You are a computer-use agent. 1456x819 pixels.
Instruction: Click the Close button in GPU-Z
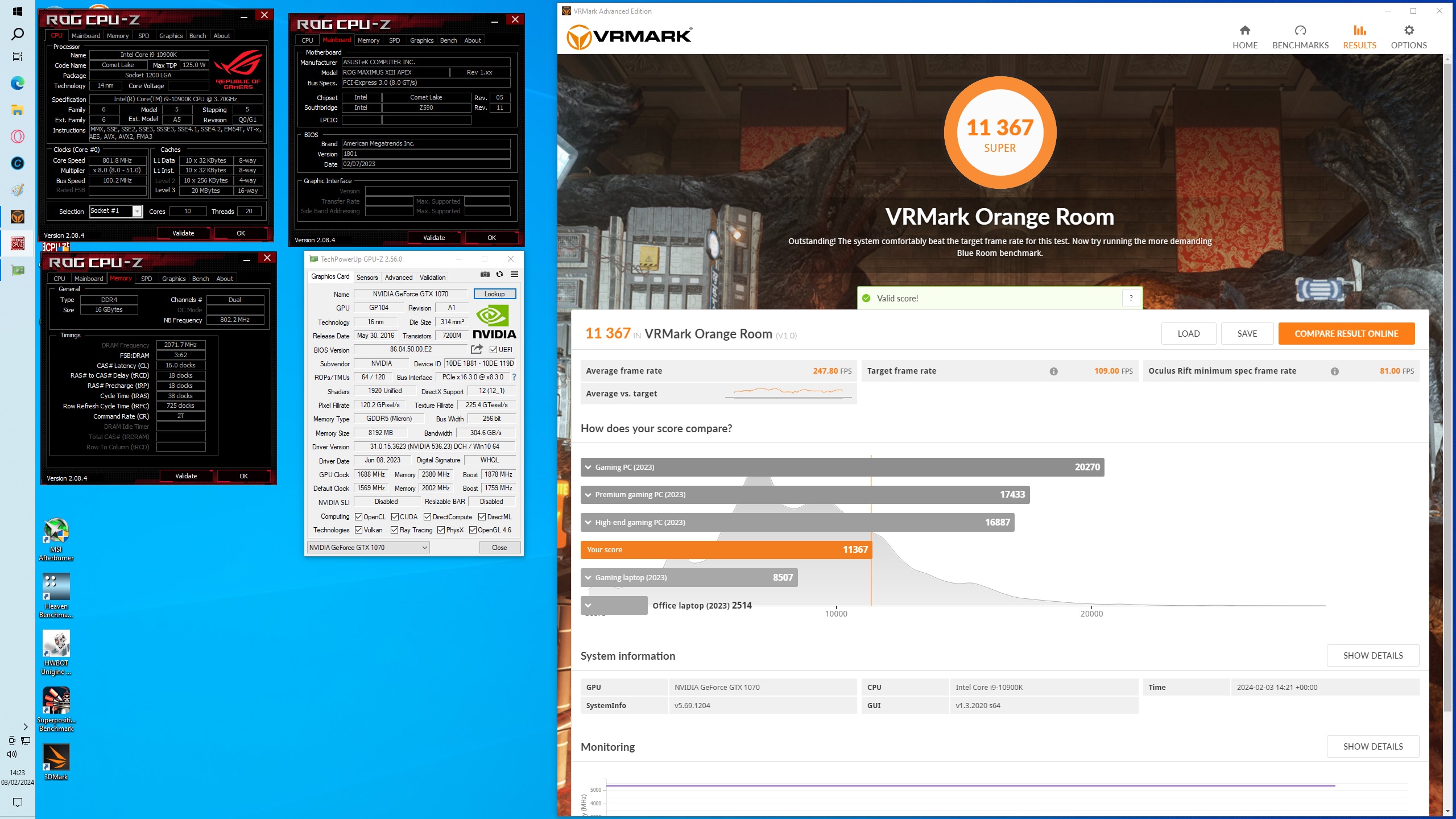pos(499,548)
